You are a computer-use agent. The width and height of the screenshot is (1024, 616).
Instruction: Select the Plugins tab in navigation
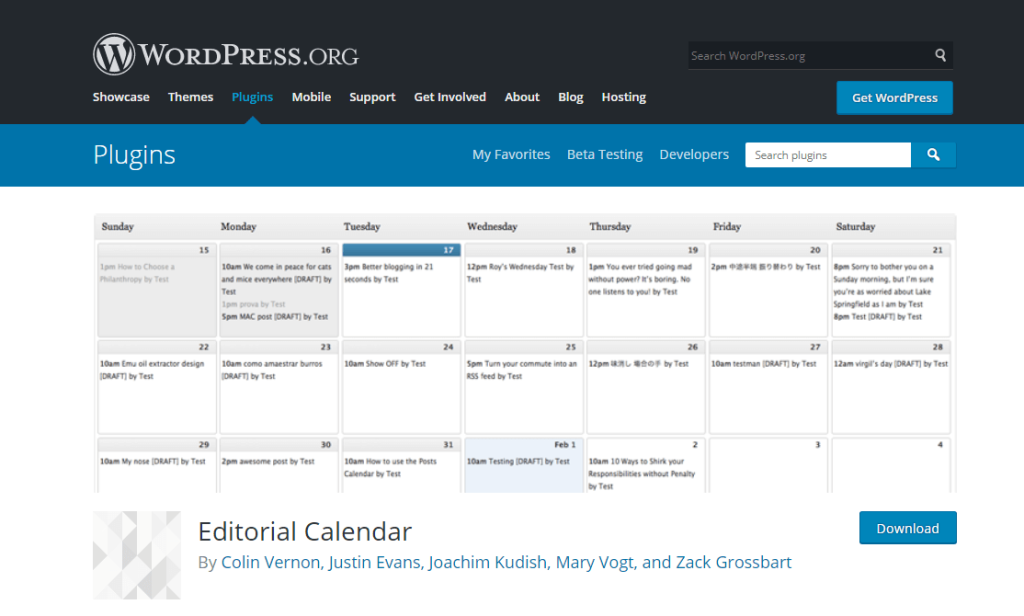coord(252,97)
